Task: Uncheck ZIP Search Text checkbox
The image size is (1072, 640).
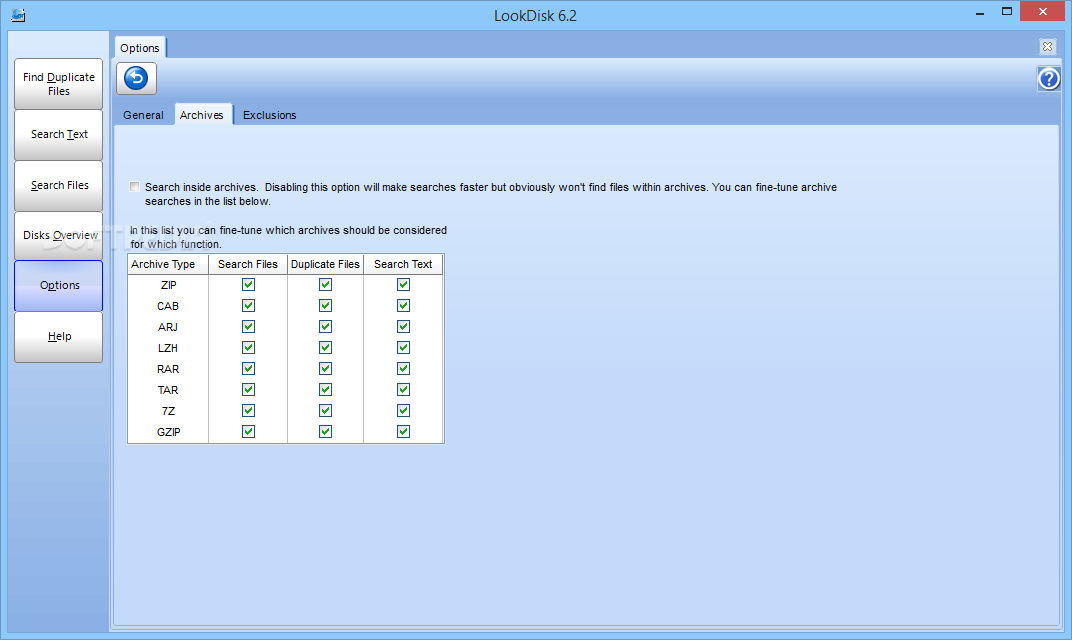Action: click(x=403, y=284)
